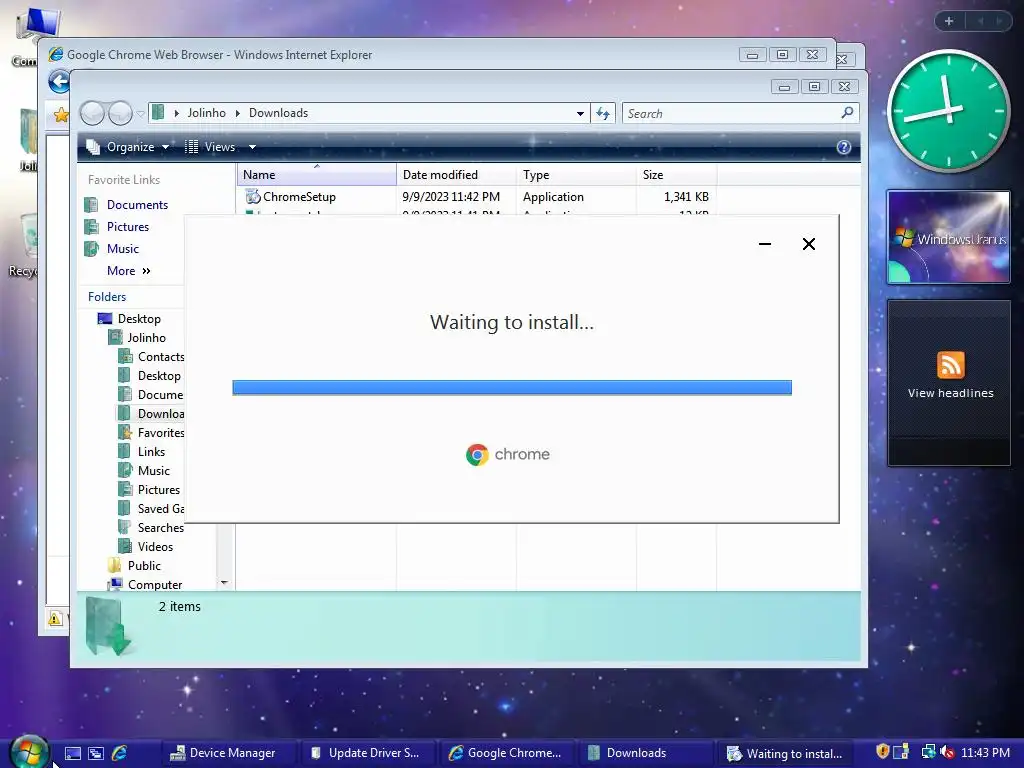Click the folder icon in the address bar
Image resolution: width=1024 pixels, height=768 pixels.
(x=158, y=112)
